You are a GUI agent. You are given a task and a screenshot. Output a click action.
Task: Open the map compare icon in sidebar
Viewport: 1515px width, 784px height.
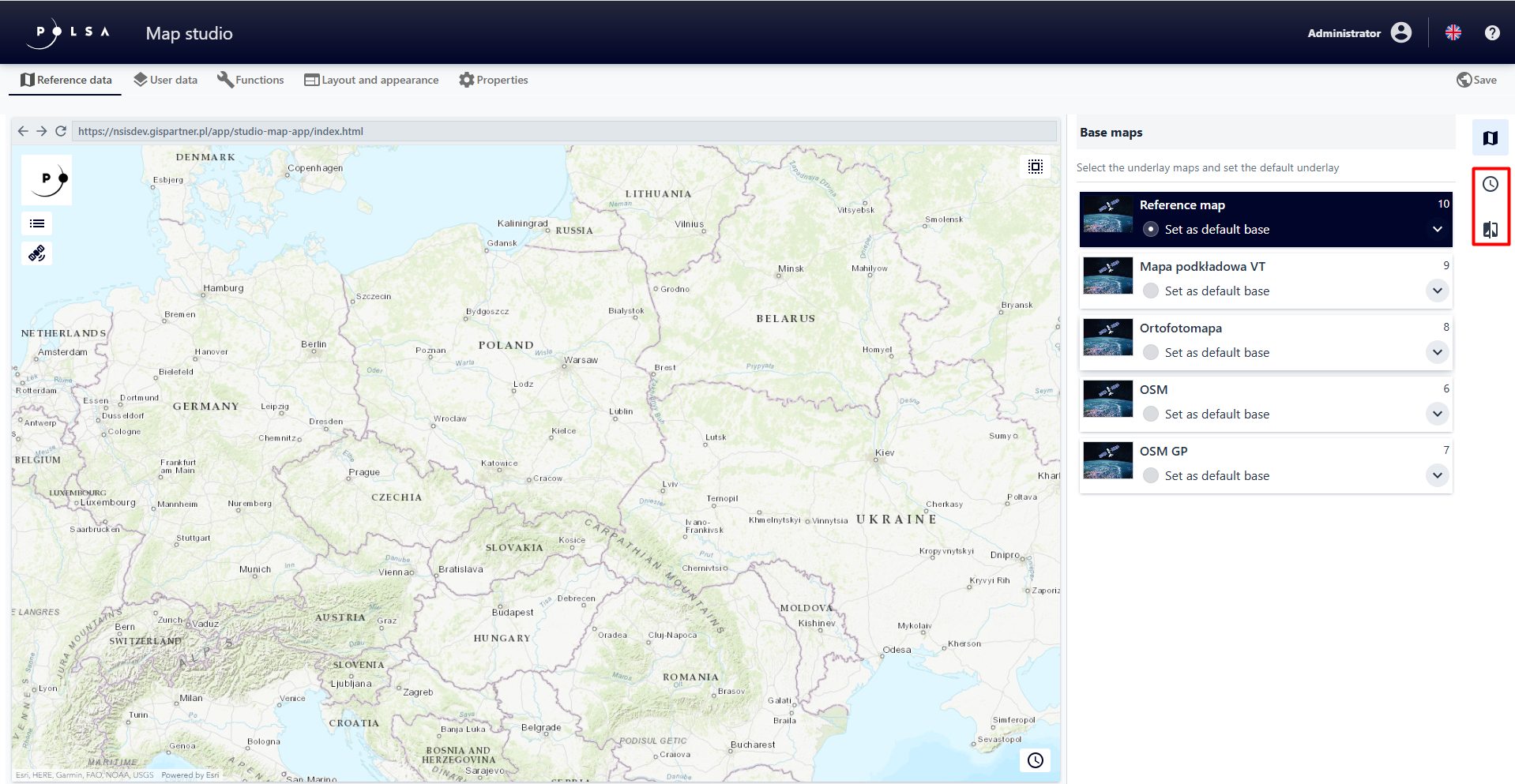click(x=1490, y=229)
